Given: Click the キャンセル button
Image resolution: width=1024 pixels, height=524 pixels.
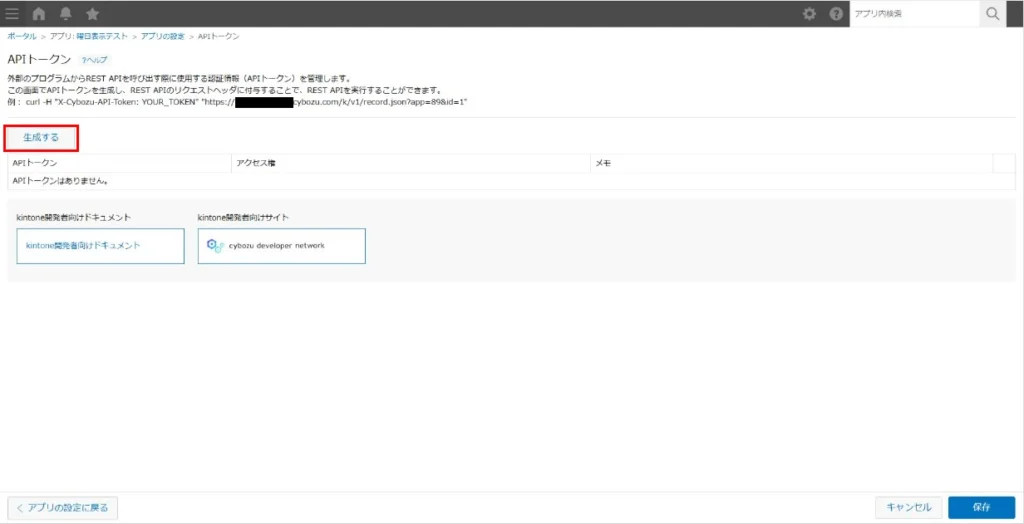Looking at the screenshot, I should [x=908, y=508].
